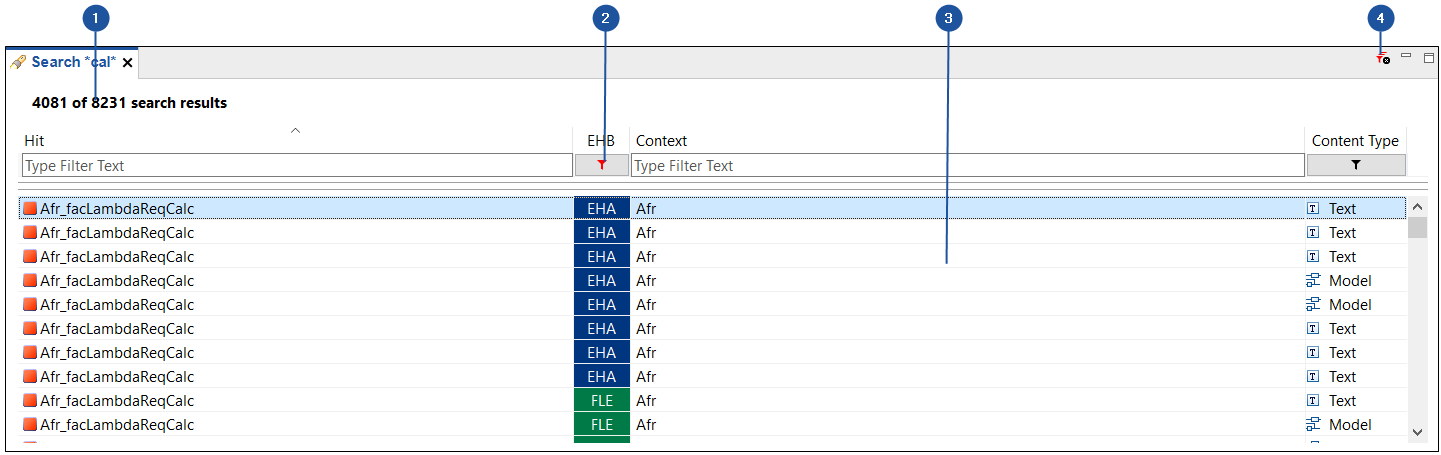Click the first Model content type icon
The image size is (1441, 455).
click(x=1313, y=281)
